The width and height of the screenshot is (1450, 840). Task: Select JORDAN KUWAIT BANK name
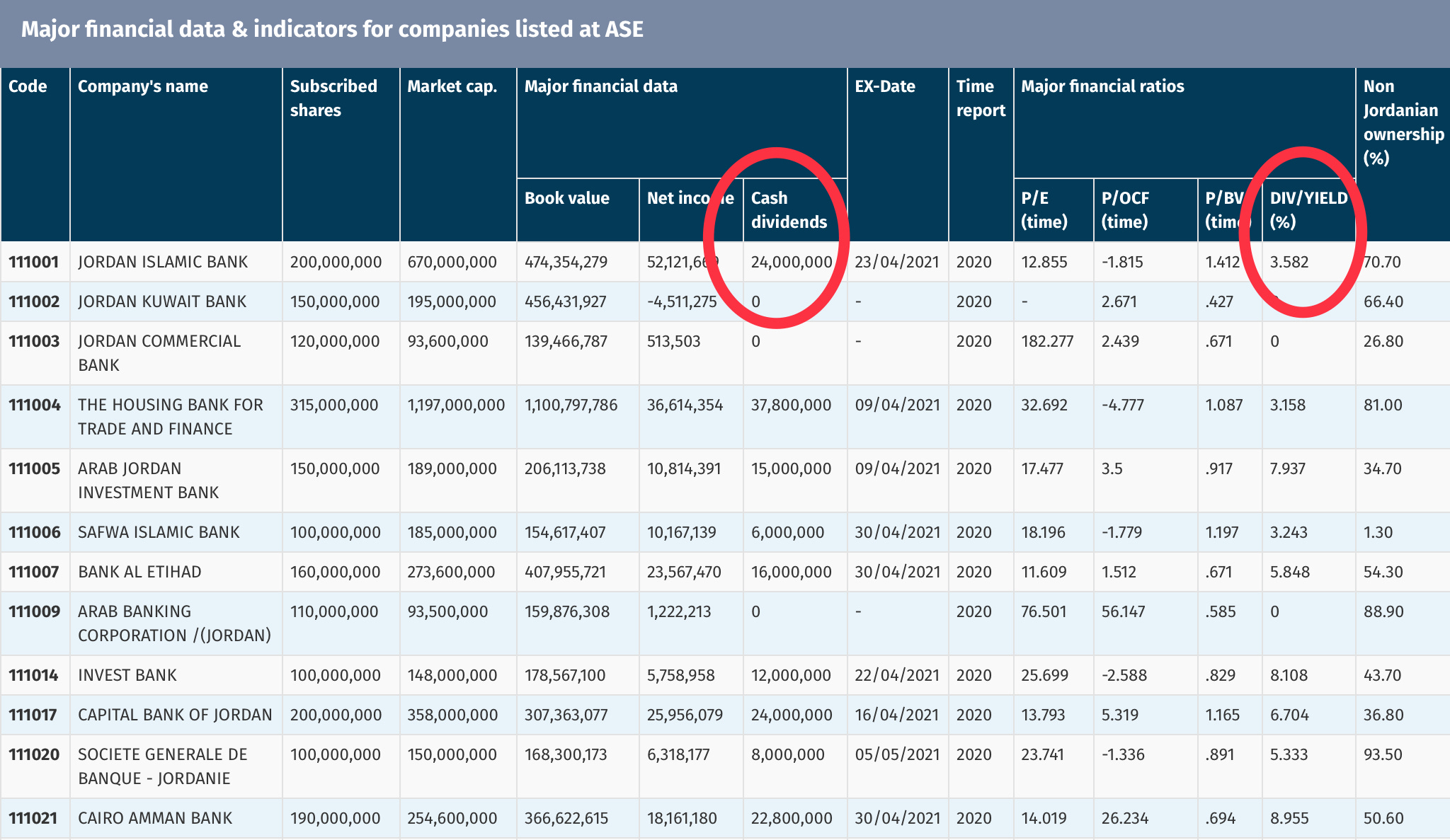point(162,301)
